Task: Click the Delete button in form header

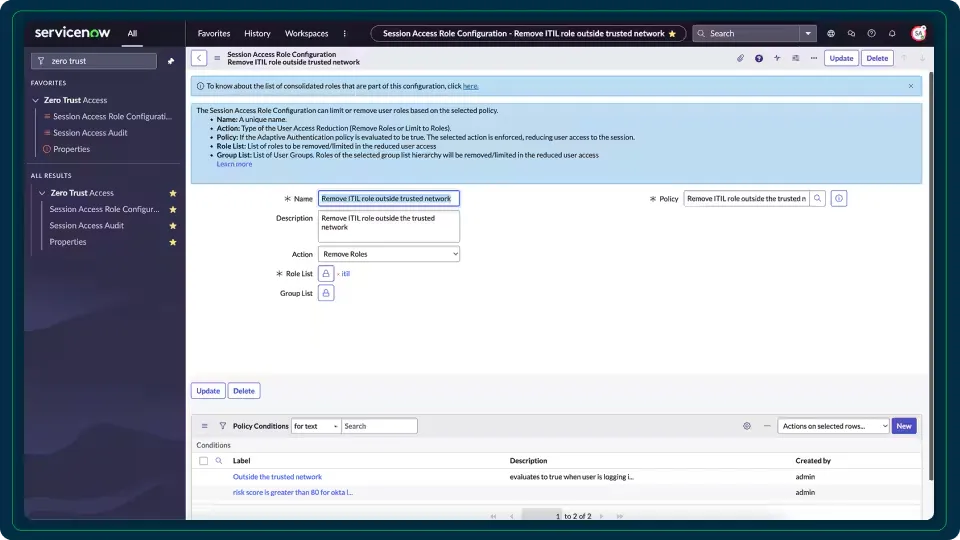Action: (x=877, y=58)
